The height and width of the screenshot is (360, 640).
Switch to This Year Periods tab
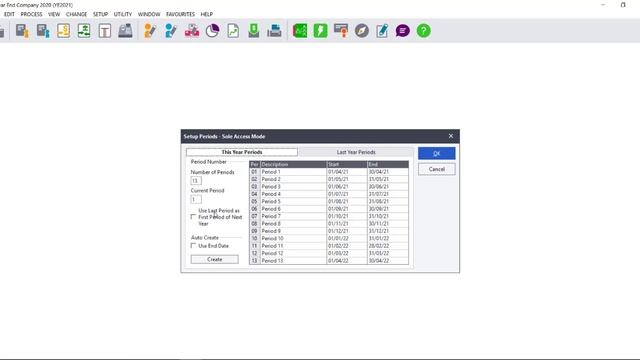242,152
